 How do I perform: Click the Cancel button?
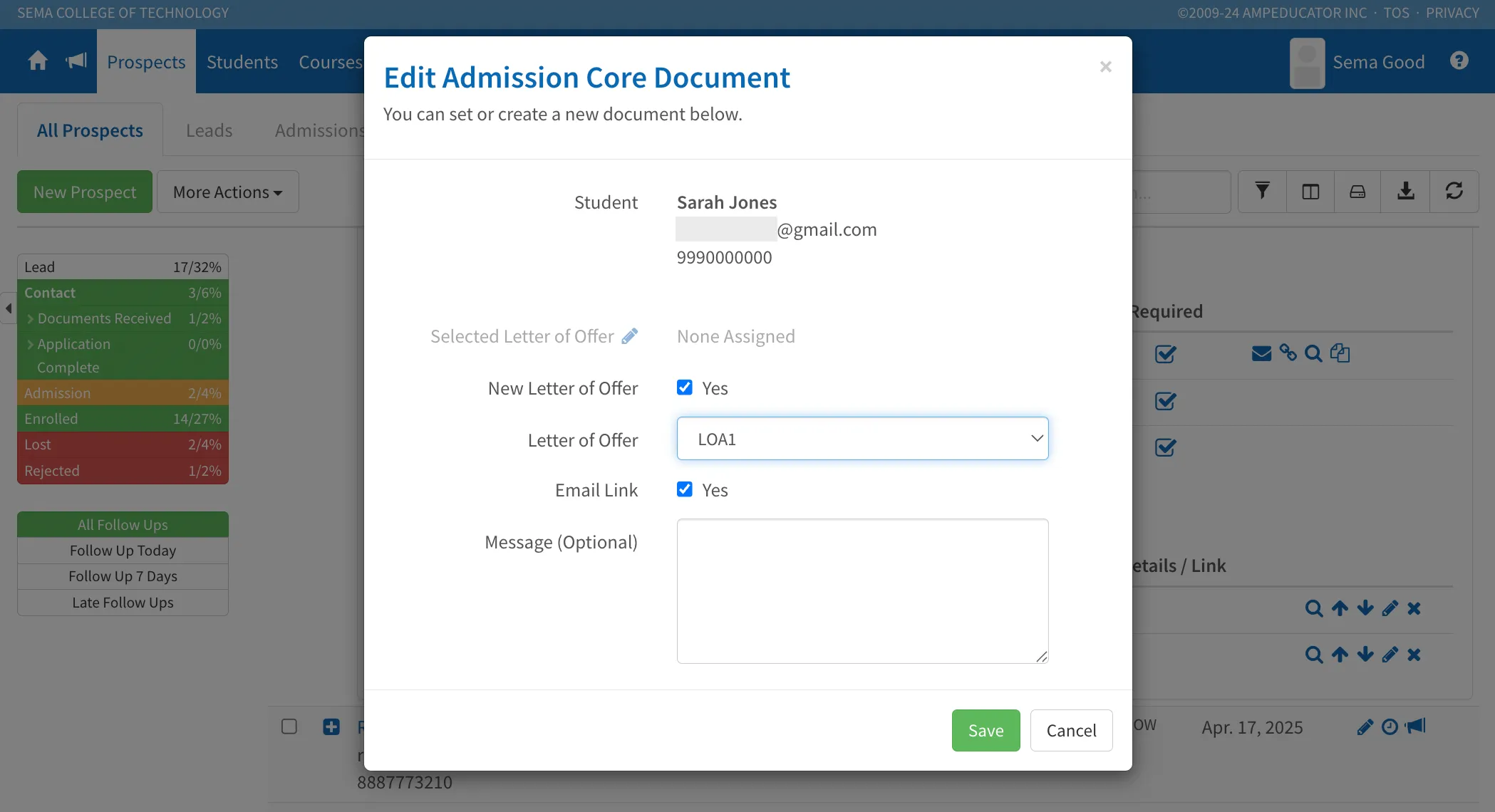click(1071, 730)
